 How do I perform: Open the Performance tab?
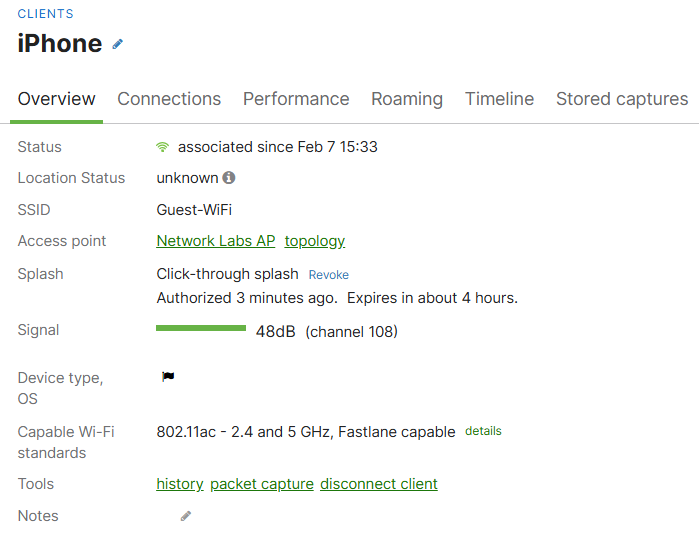coord(296,99)
